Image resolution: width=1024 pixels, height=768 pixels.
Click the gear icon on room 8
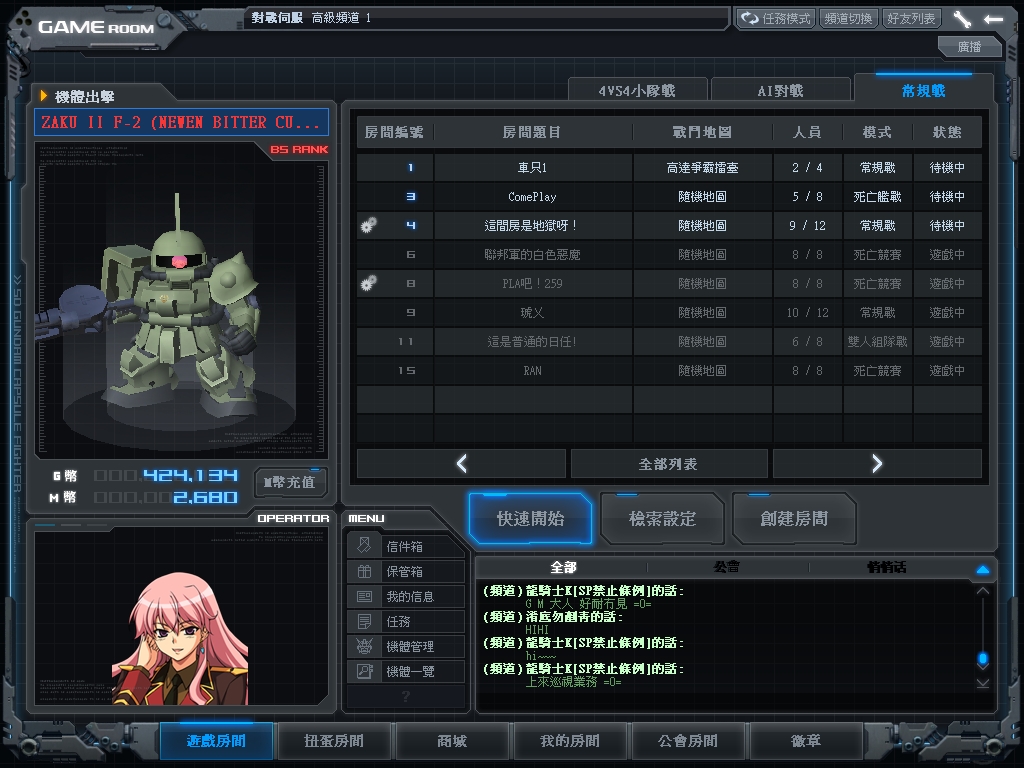pos(368,283)
